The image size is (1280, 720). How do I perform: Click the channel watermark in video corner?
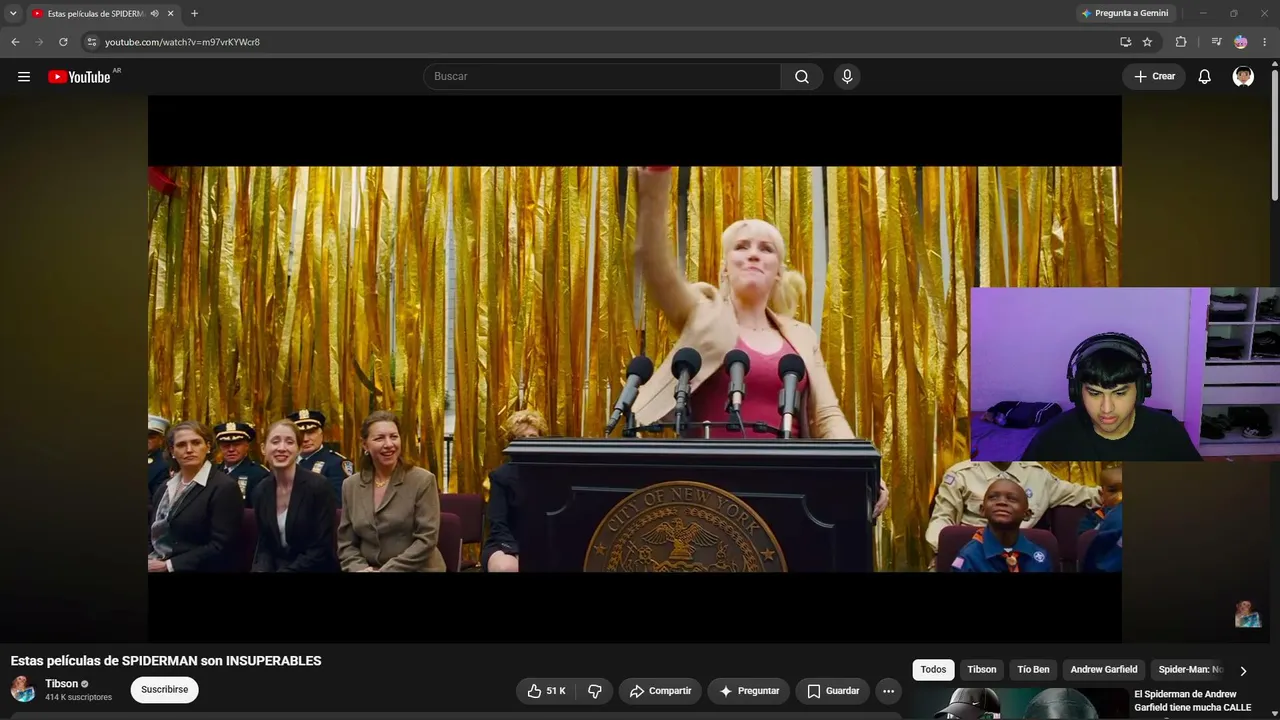coord(1248,614)
